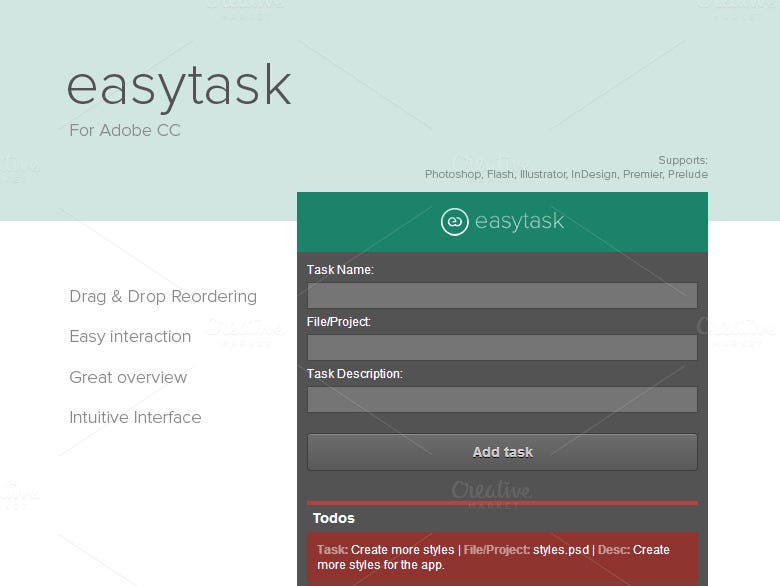
Task: Click the 'For Adobe CC' subtitle
Action: coord(125,130)
